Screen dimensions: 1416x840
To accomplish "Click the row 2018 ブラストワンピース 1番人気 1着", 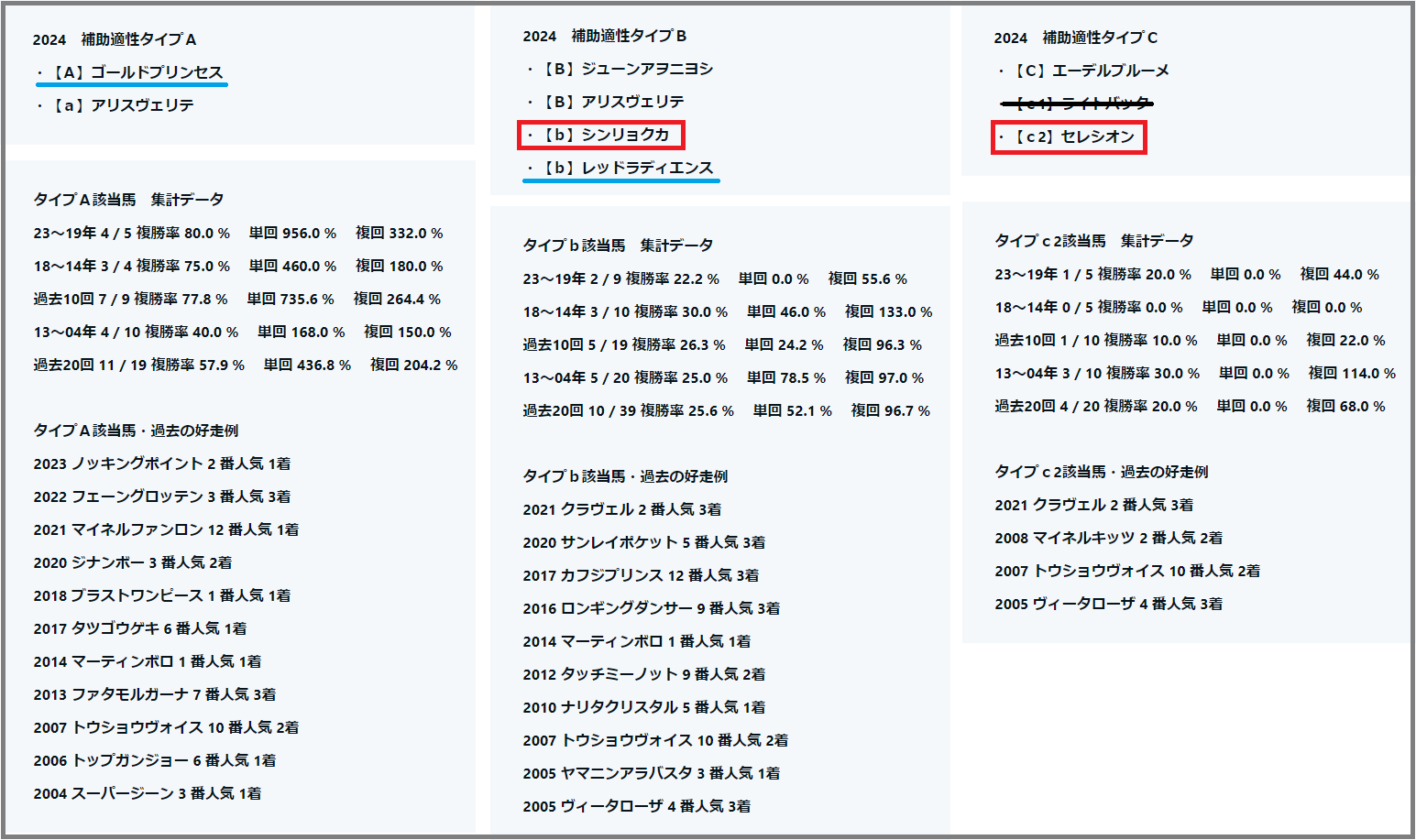I will tap(162, 596).
